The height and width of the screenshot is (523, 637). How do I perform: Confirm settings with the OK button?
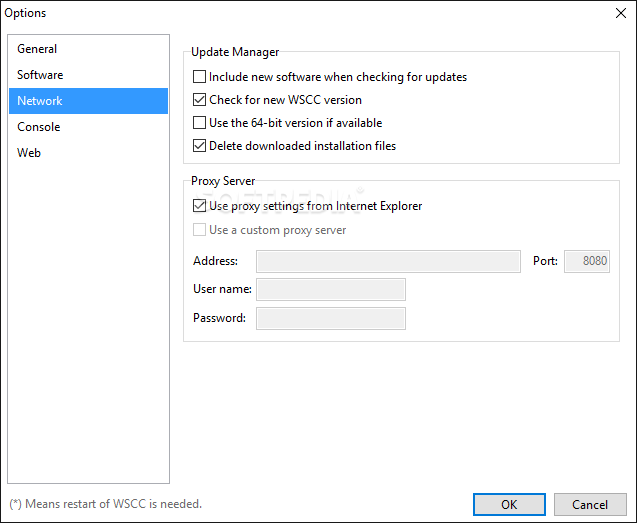click(509, 505)
